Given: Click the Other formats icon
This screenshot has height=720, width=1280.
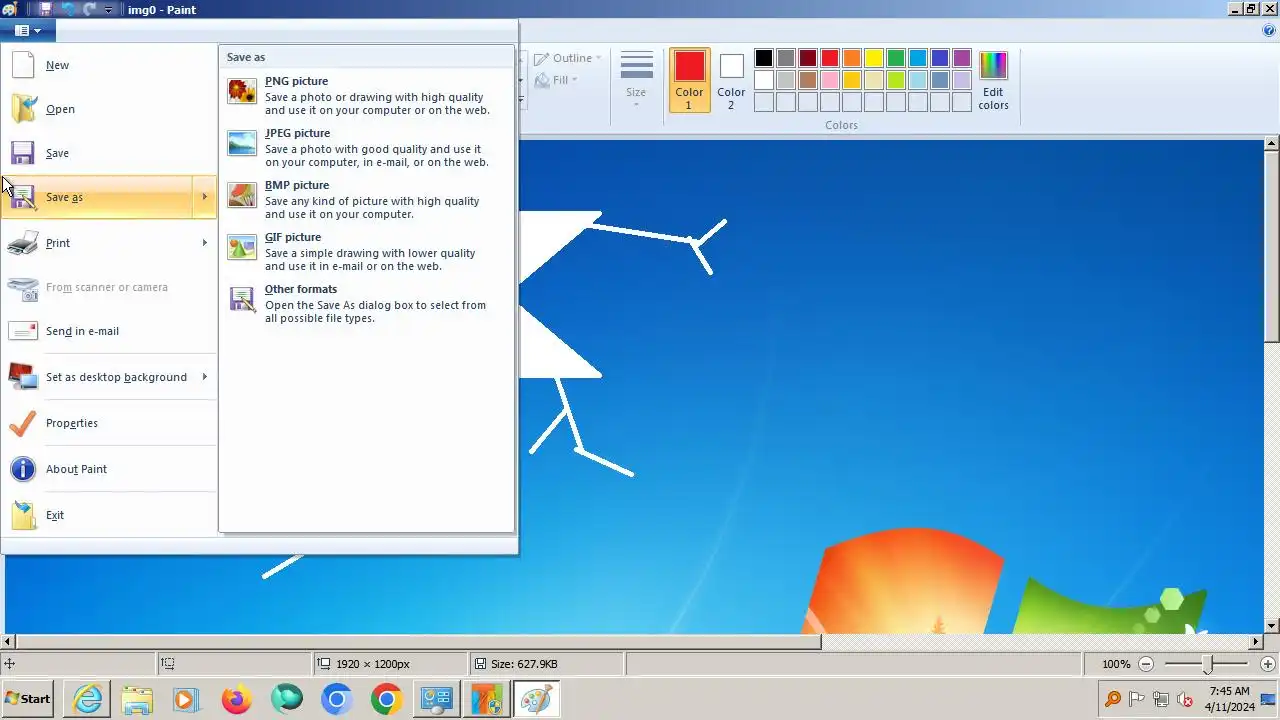Looking at the screenshot, I should [242, 300].
